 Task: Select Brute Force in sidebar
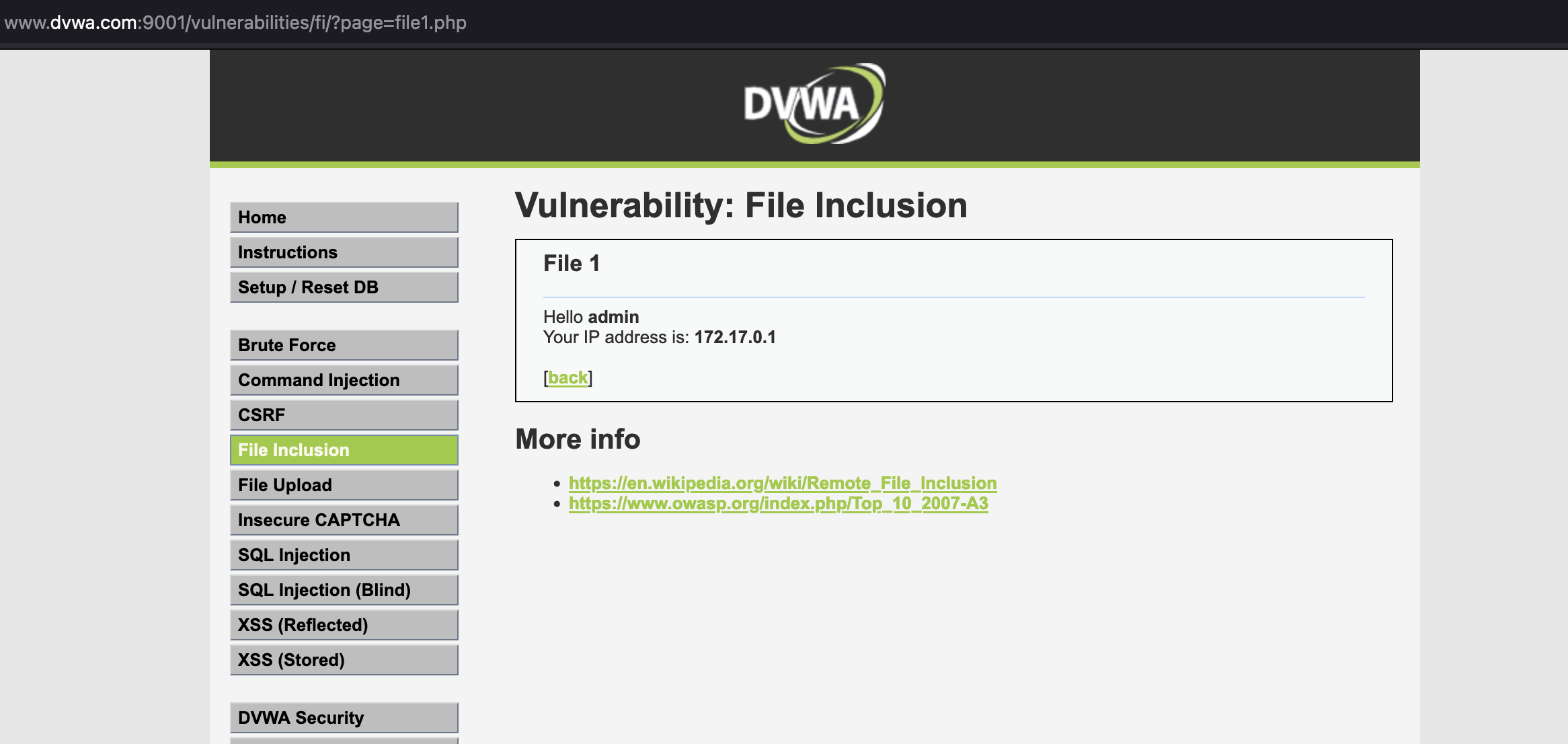(344, 345)
